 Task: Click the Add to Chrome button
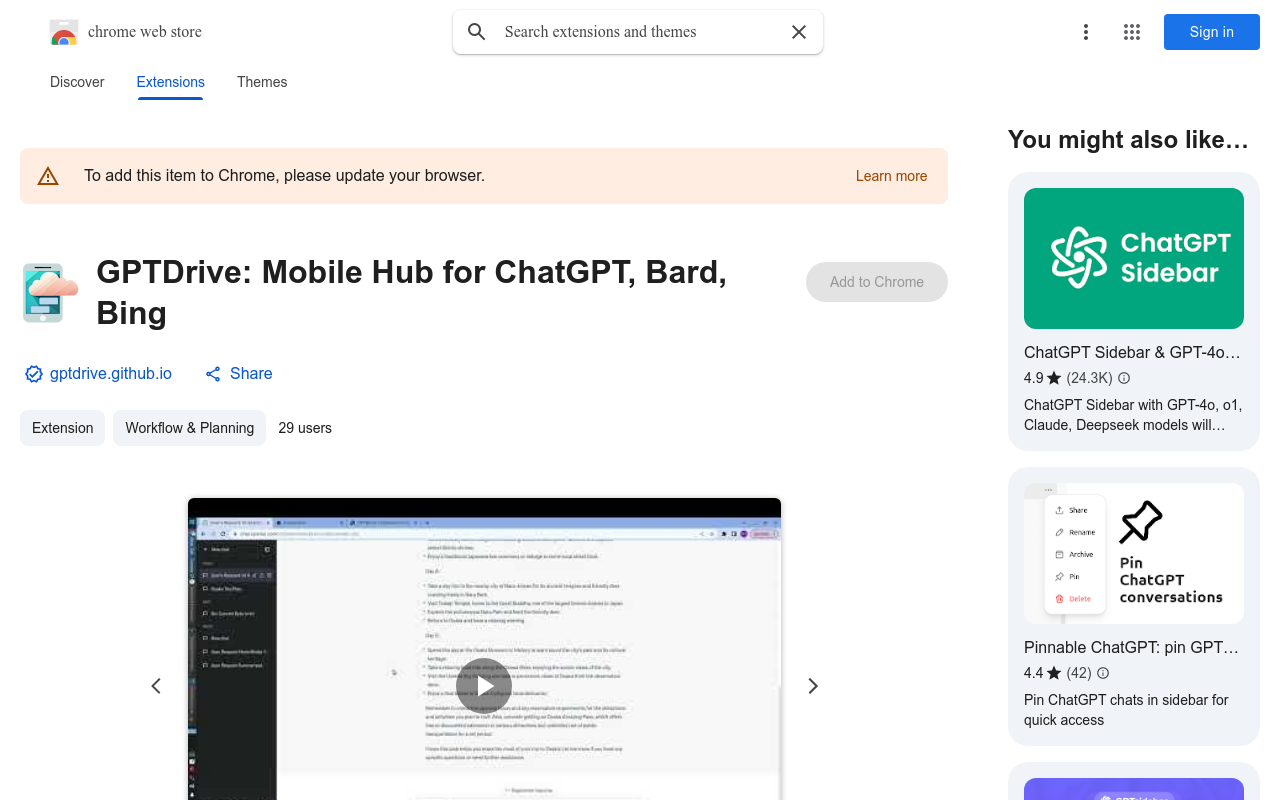[877, 282]
